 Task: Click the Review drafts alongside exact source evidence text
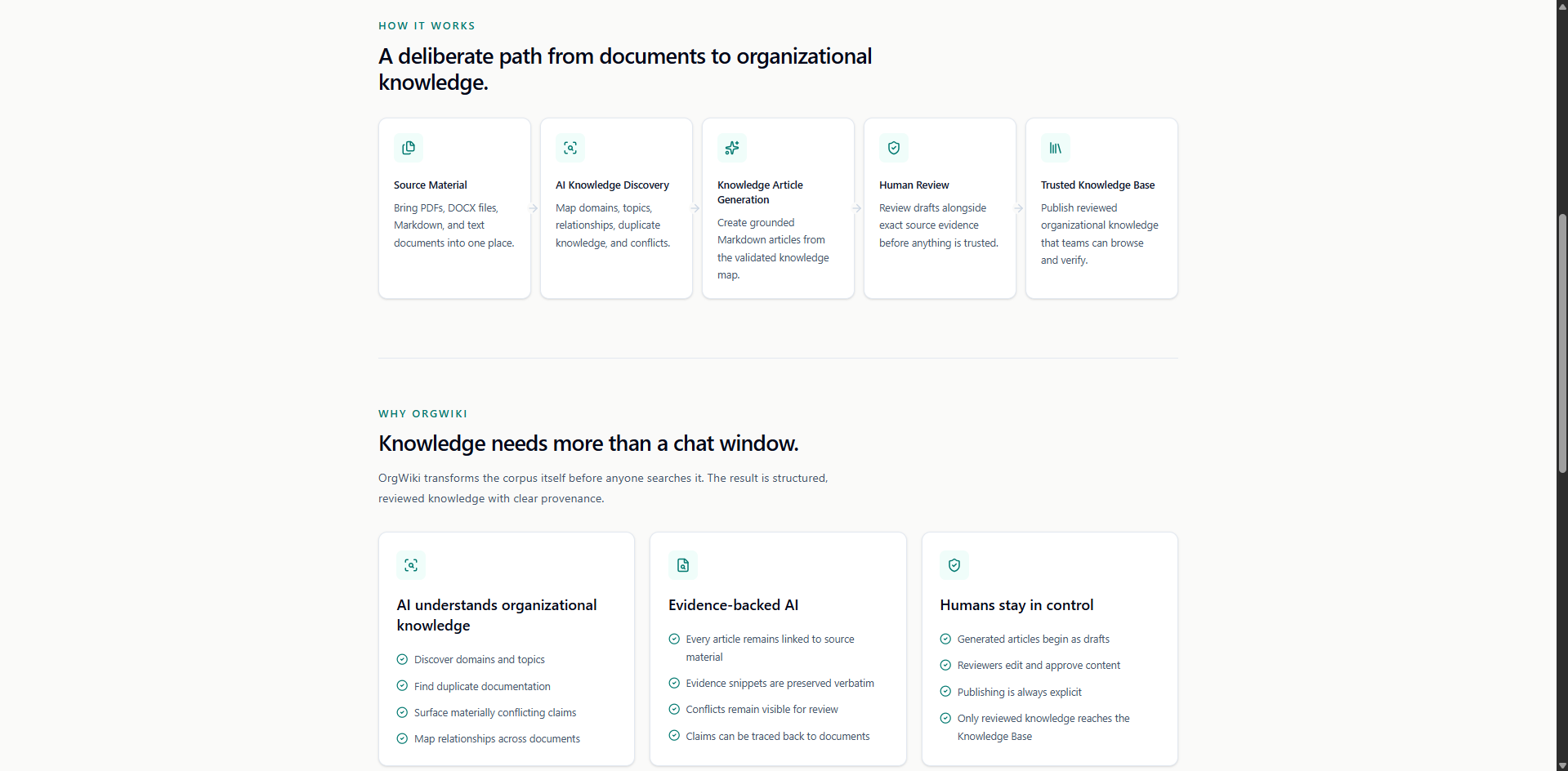point(939,225)
